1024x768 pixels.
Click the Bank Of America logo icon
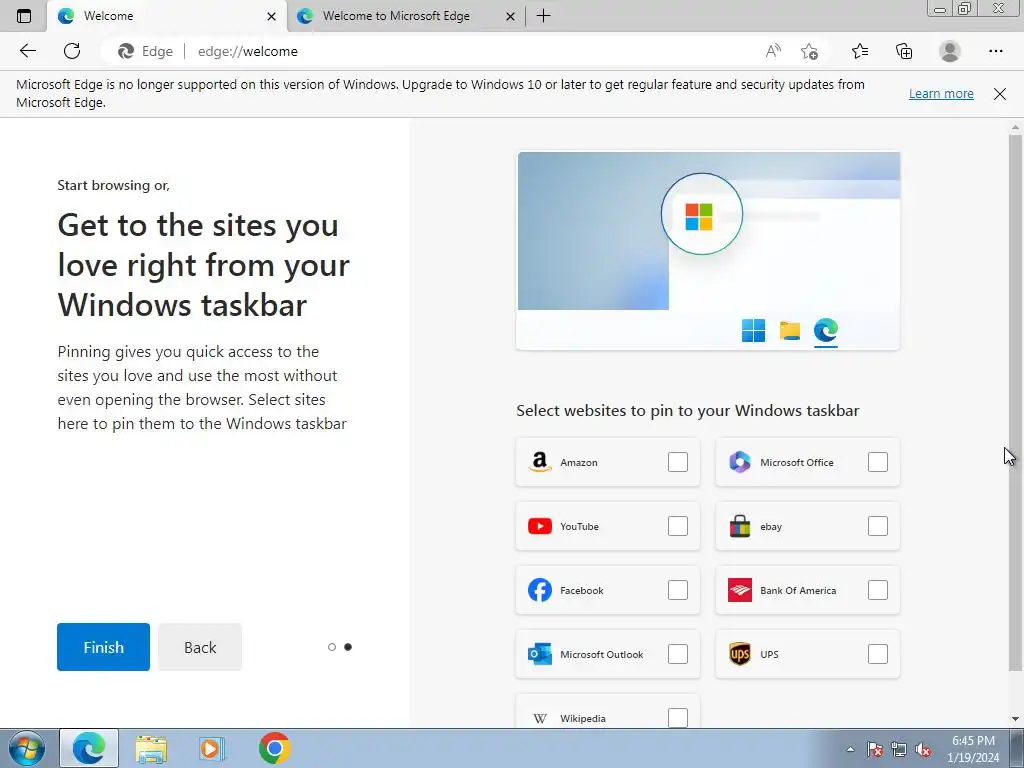(x=739, y=590)
